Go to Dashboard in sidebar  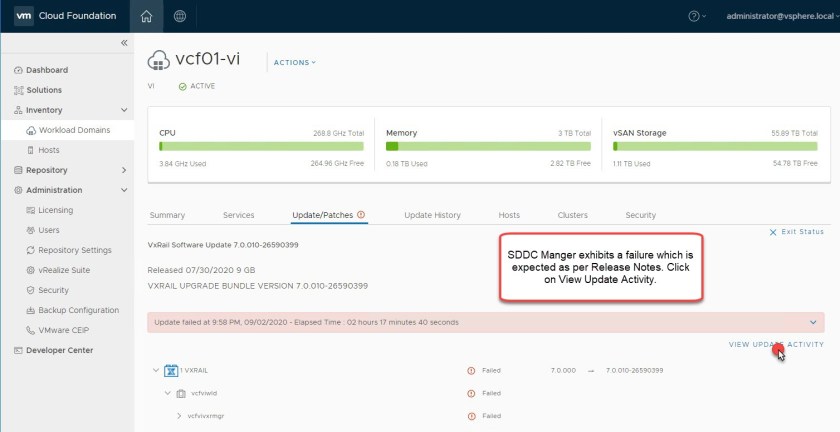[x=47, y=70]
